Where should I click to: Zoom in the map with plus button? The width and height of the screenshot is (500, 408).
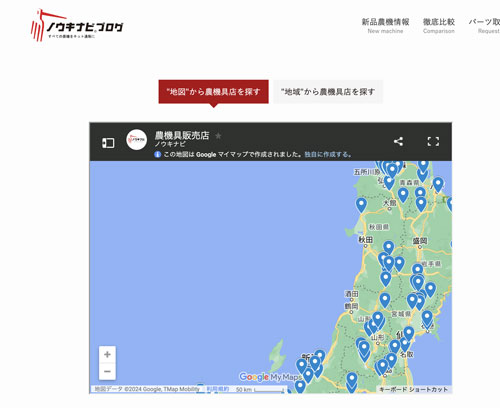[x=107, y=354]
